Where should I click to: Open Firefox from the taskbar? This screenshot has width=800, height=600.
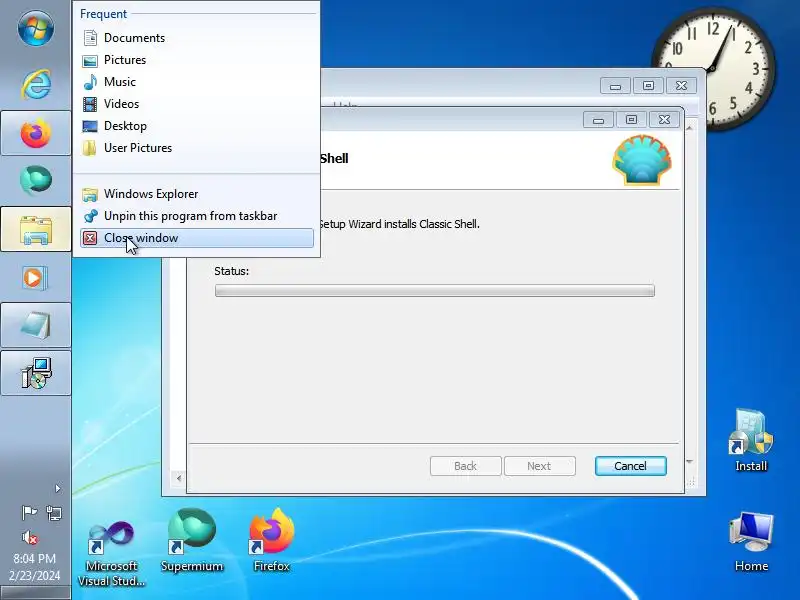36,133
